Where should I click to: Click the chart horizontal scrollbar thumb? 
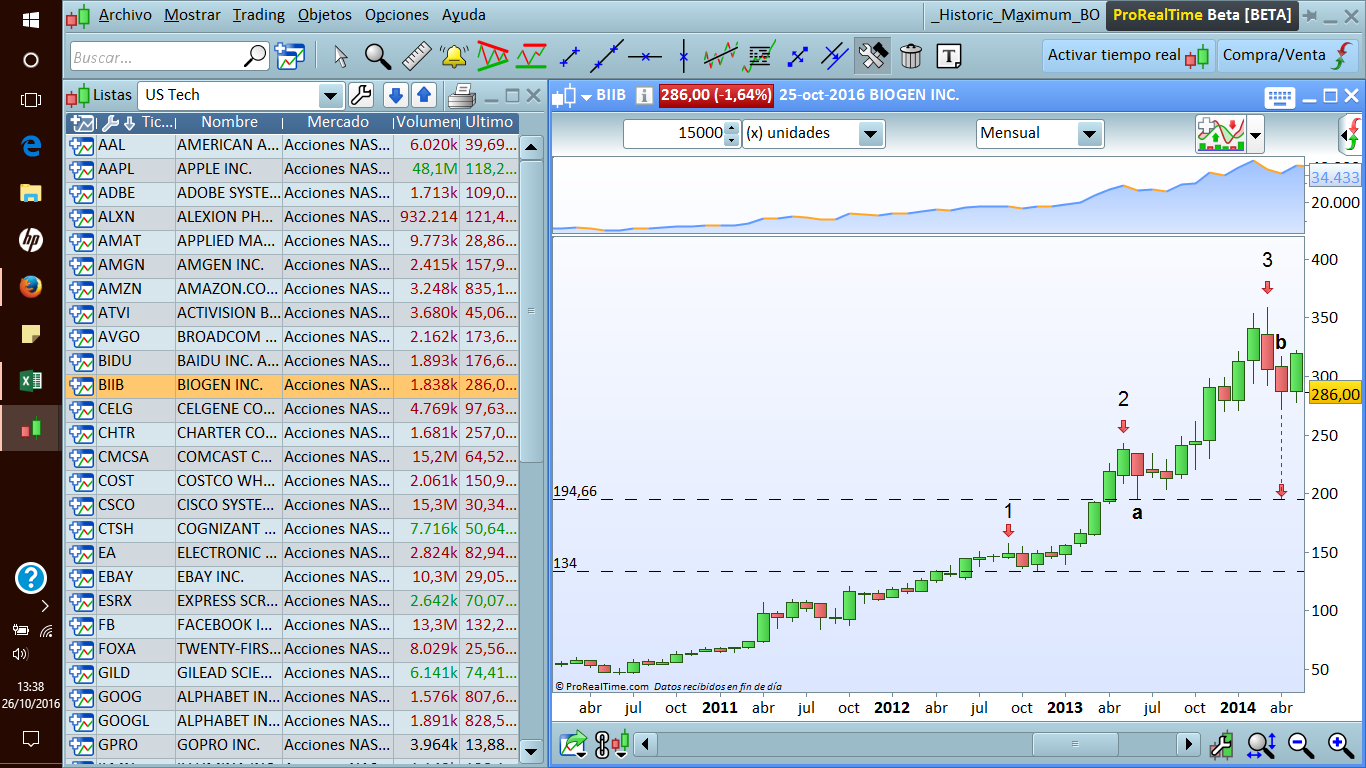[x=1075, y=744]
